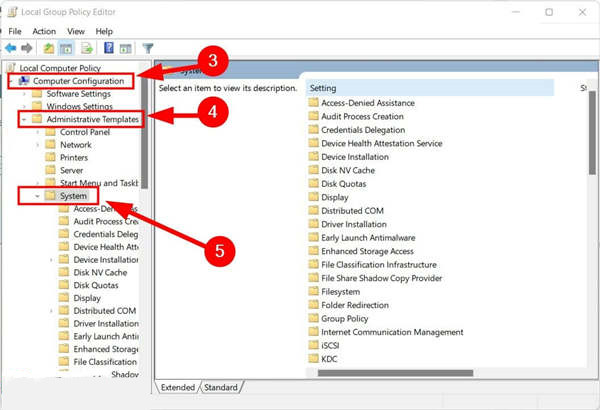Click folder icon beside Early Launch Antimalware
The width and height of the screenshot is (600, 410).
(x=313, y=237)
